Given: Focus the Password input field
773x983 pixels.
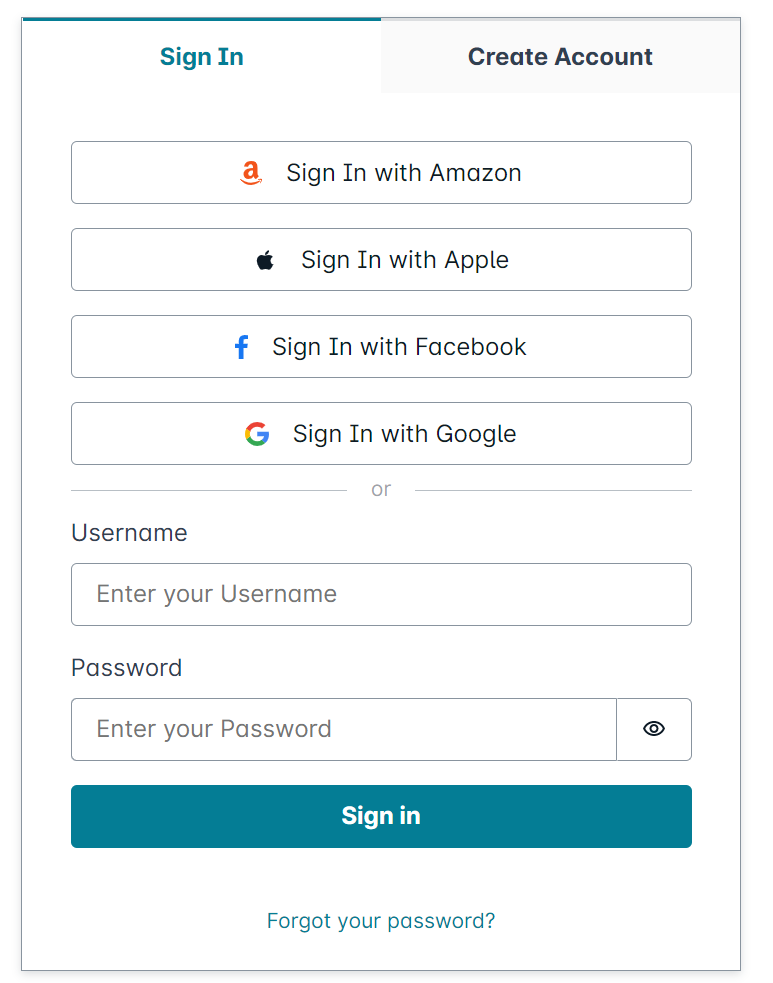Looking at the screenshot, I should pos(343,729).
